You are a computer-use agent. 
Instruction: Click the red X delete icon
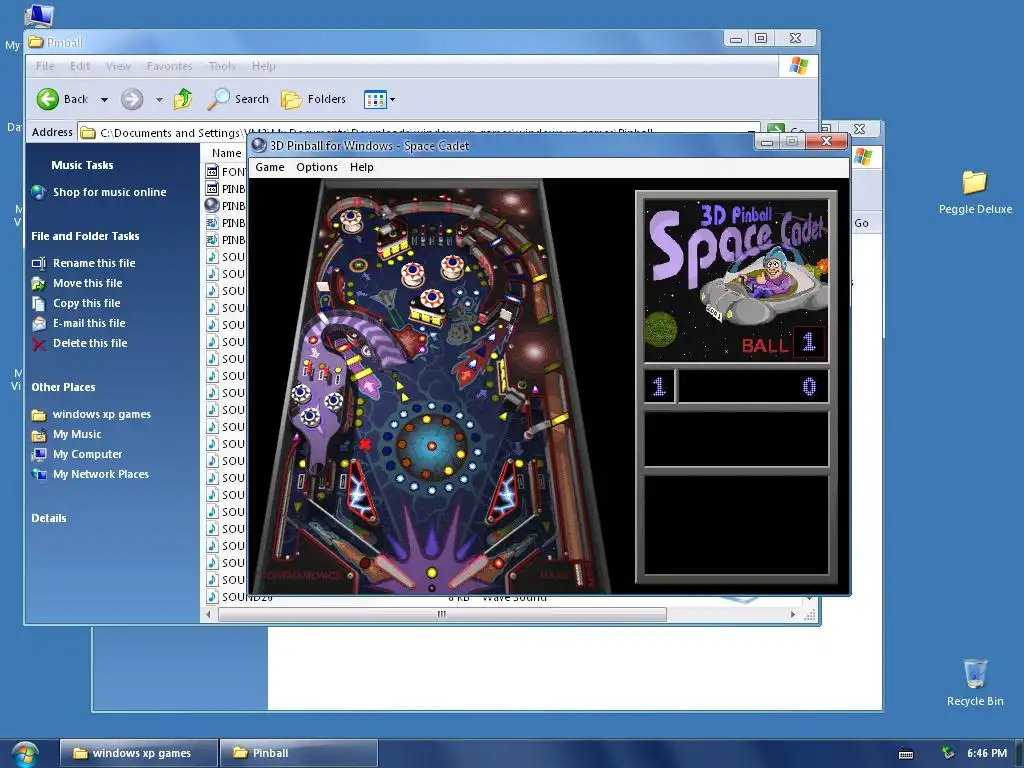coord(39,344)
